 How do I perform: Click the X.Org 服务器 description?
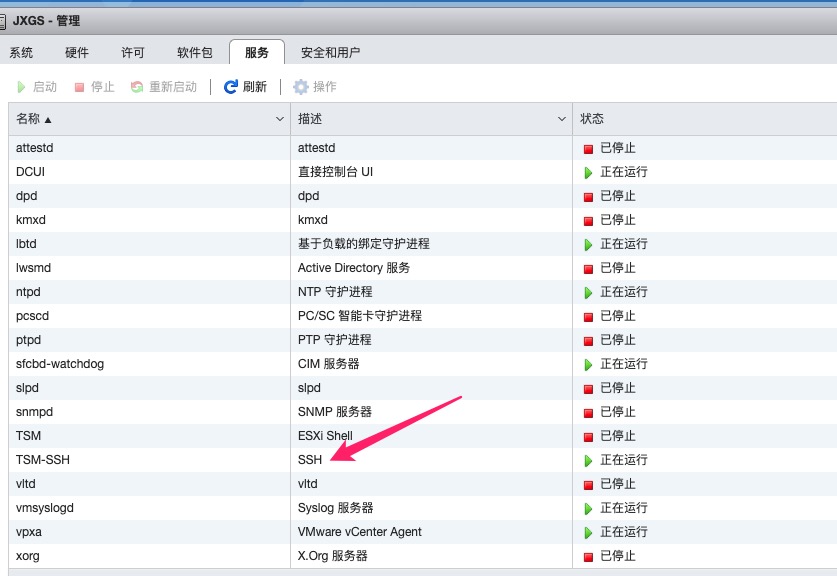[x=333, y=556]
